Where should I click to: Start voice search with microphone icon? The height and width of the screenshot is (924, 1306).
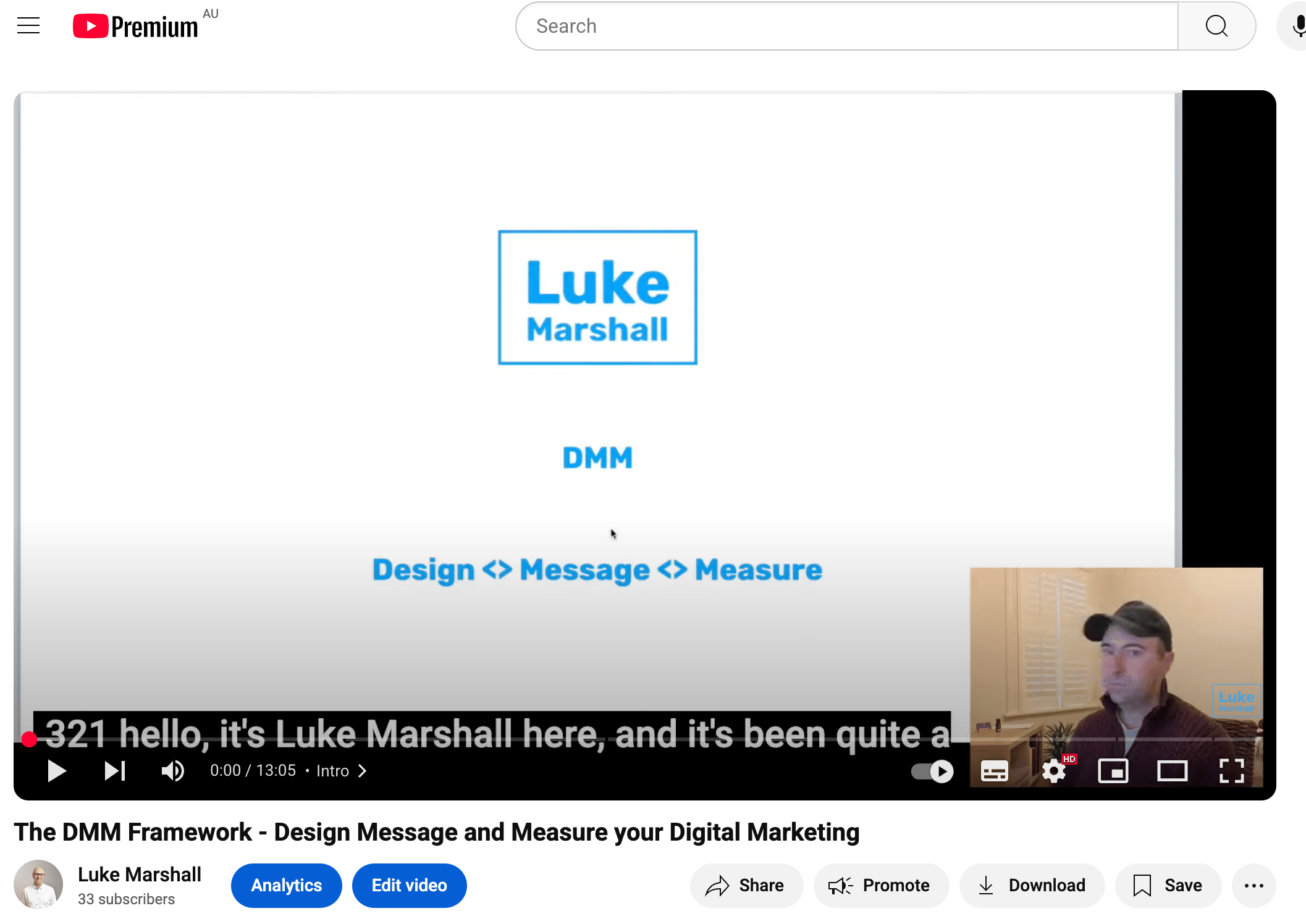tap(1297, 26)
